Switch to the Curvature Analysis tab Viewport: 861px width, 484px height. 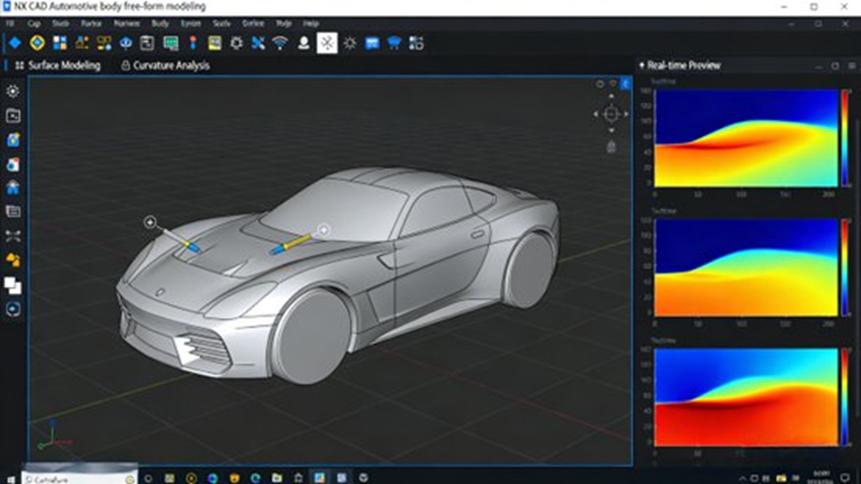pyautogui.click(x=165, y=66)
